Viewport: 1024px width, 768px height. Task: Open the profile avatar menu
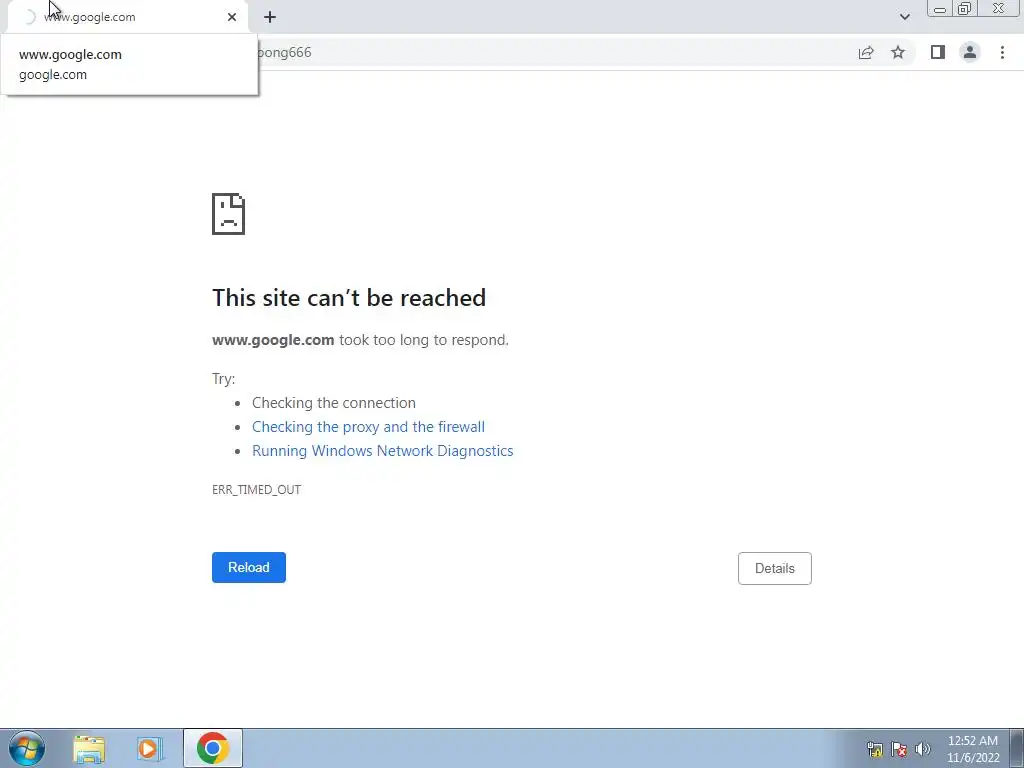pos(970,52)
